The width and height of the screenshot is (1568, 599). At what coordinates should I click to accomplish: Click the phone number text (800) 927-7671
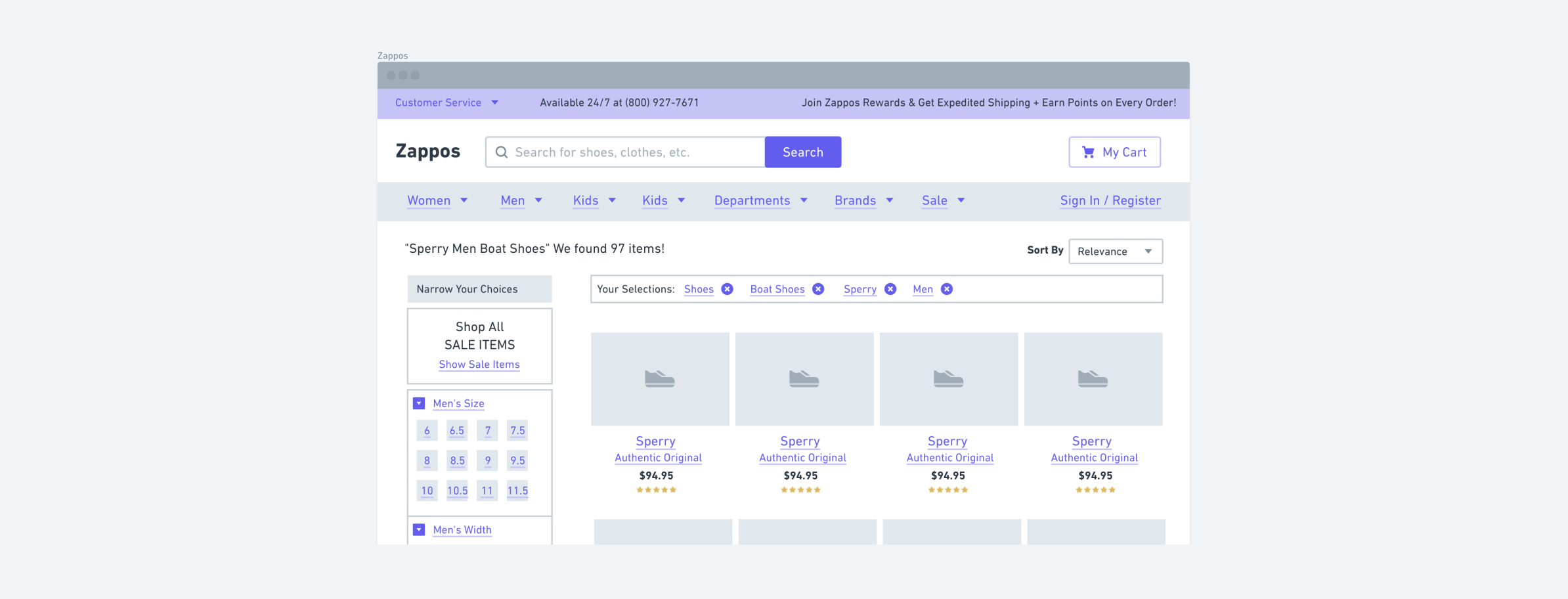(x=662, y=102)
